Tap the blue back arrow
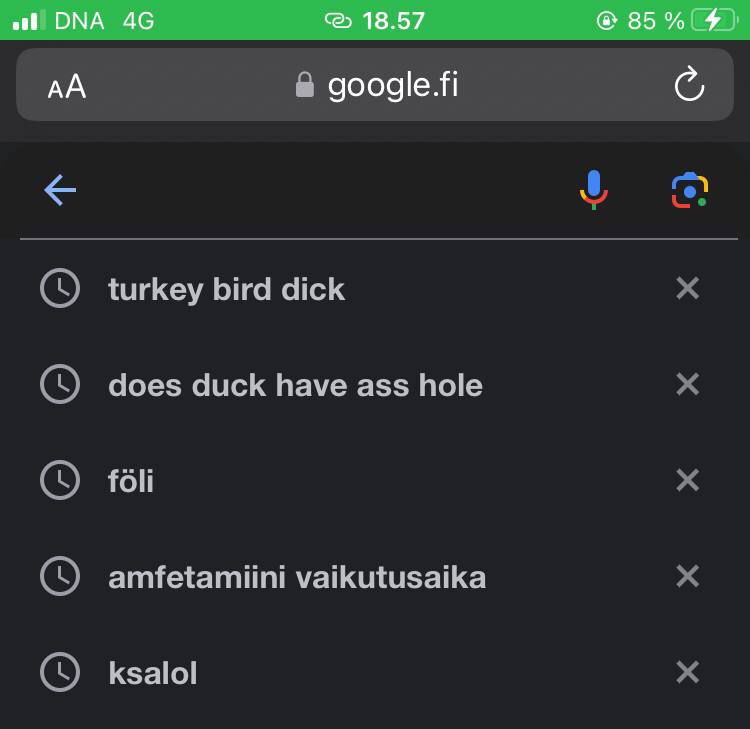This screenshot has height=729, width=750. click(x=60, y=190)
